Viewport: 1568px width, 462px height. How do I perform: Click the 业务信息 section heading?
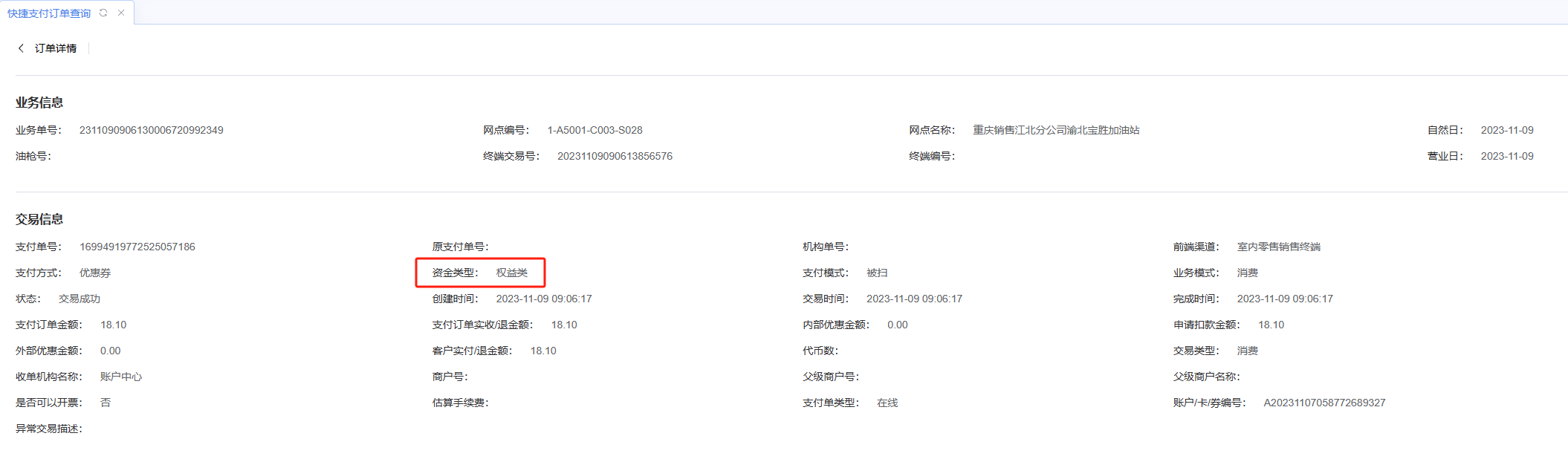39,103
